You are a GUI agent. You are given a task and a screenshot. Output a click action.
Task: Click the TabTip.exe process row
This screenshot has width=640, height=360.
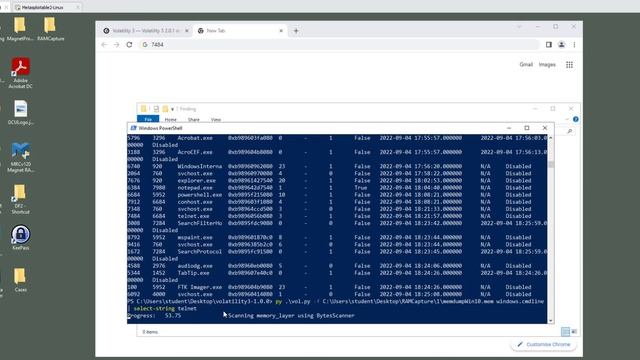pyautogui.click(x=337, y=273)
